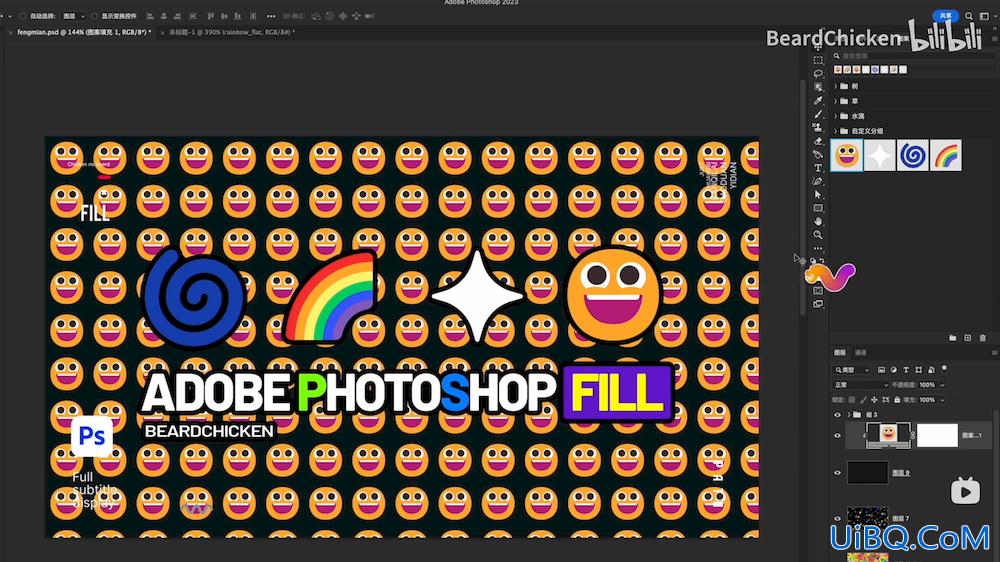Filter layers by adjustment layer icon
The height and width of the screenshot is (562, 1000).
[893, 370]
